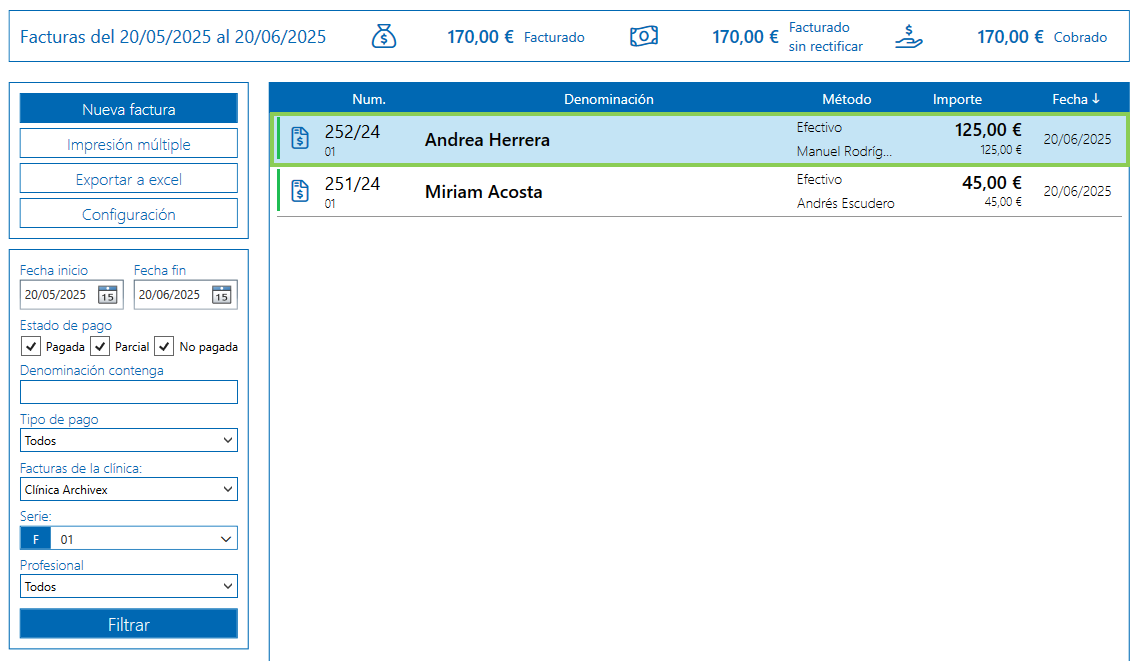The width and height of the screenshot is (1143, 661).
Task: Click the hand-with-coin Cobrado icon
Action: point(908,37)
